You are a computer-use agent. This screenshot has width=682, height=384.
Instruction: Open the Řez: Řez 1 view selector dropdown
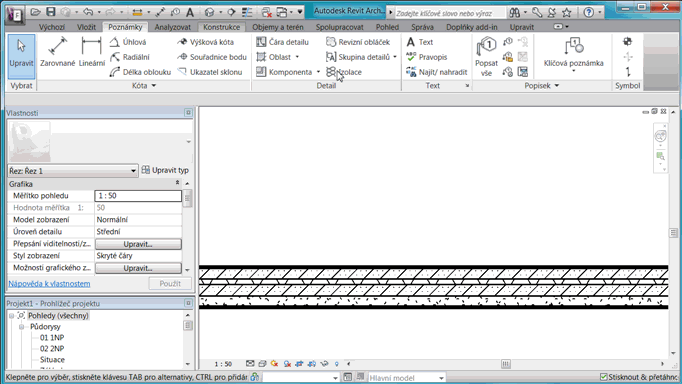(133, 171)
